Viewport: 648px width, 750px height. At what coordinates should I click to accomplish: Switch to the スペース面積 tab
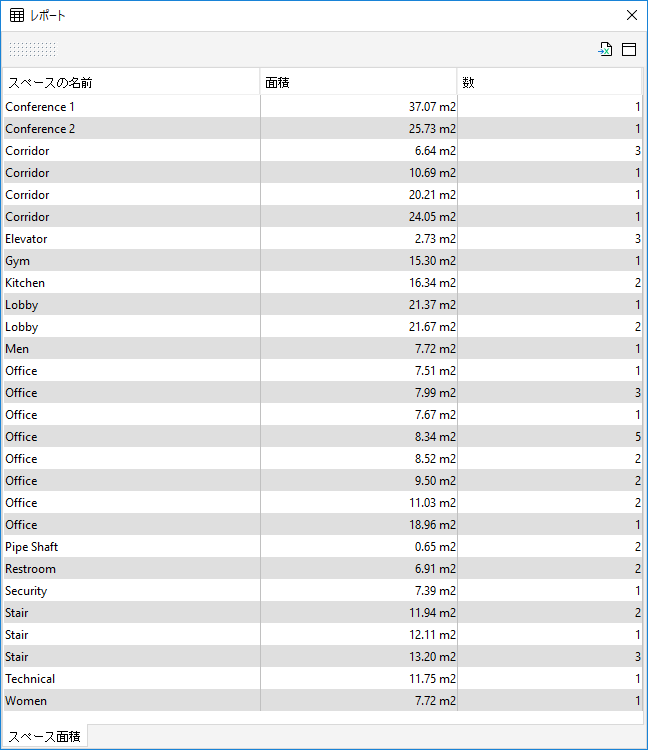point(44,737)
